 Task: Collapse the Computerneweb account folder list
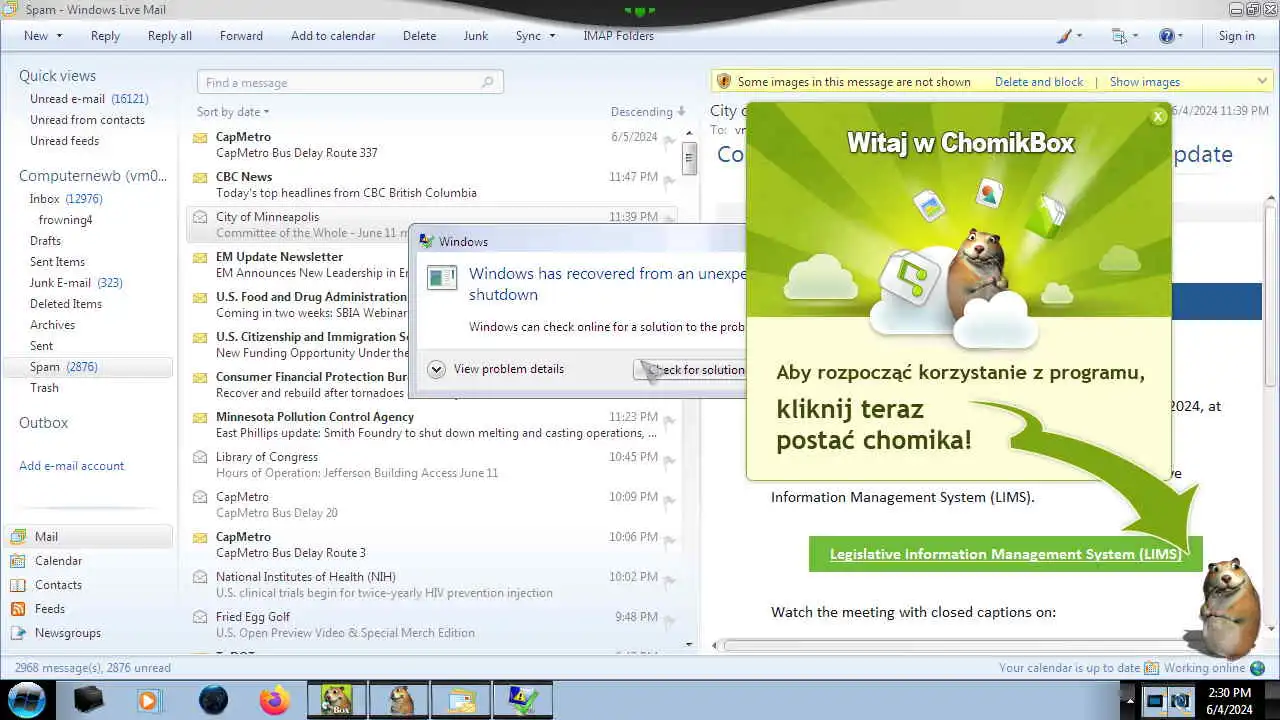click(93, 176)
